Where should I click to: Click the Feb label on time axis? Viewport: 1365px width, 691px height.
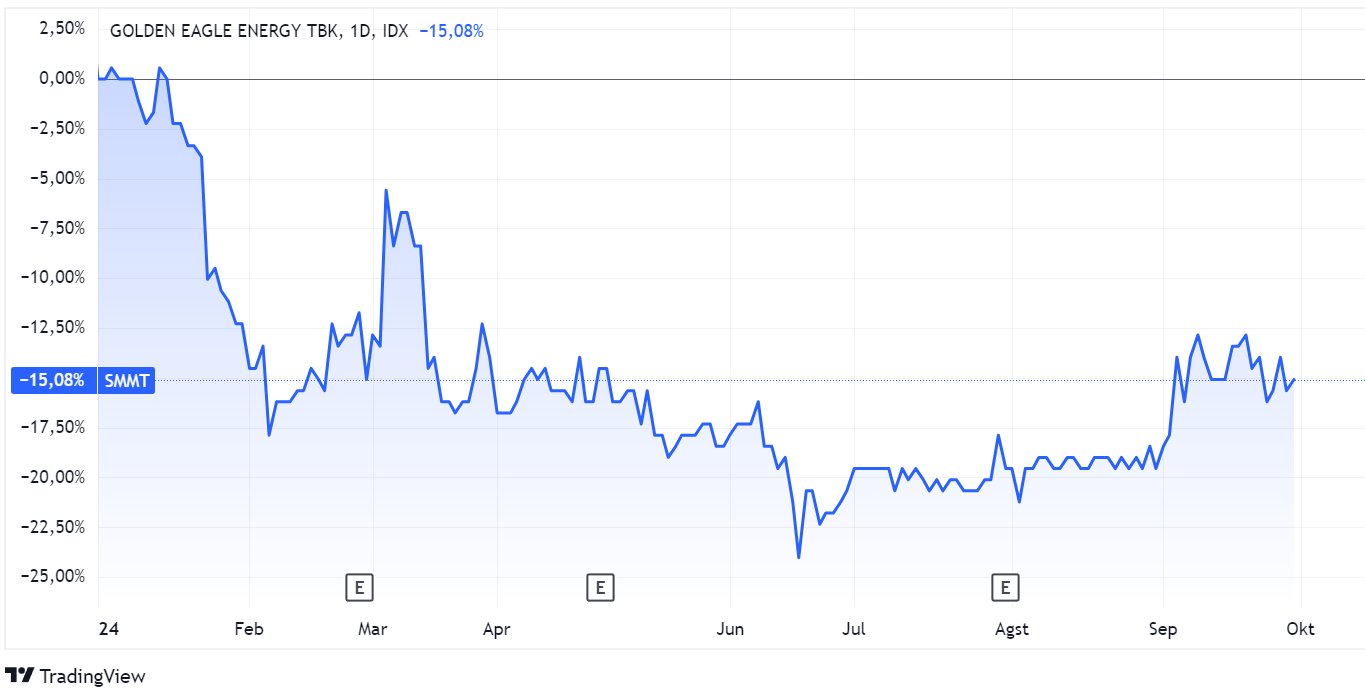click(248, 629)
